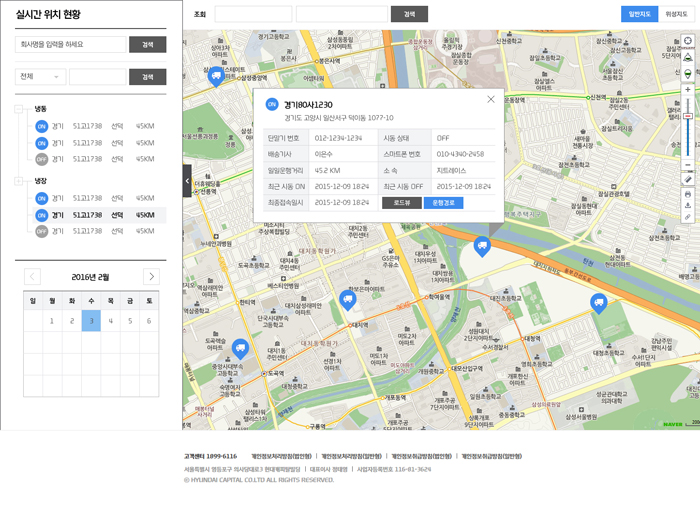Click the 로드뷰 road view button
Image resolution: width=700 pixels, height=505 pixels.
tap(401, 203)
